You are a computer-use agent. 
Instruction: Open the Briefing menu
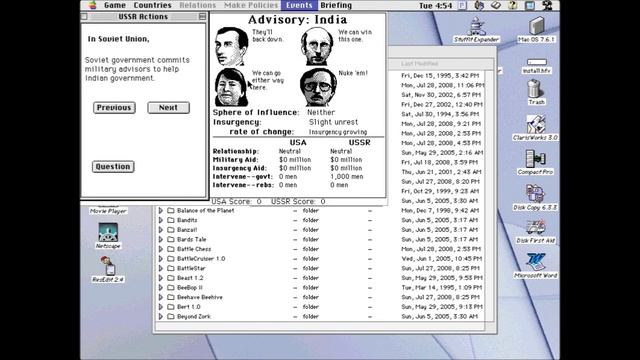point(336,5)
